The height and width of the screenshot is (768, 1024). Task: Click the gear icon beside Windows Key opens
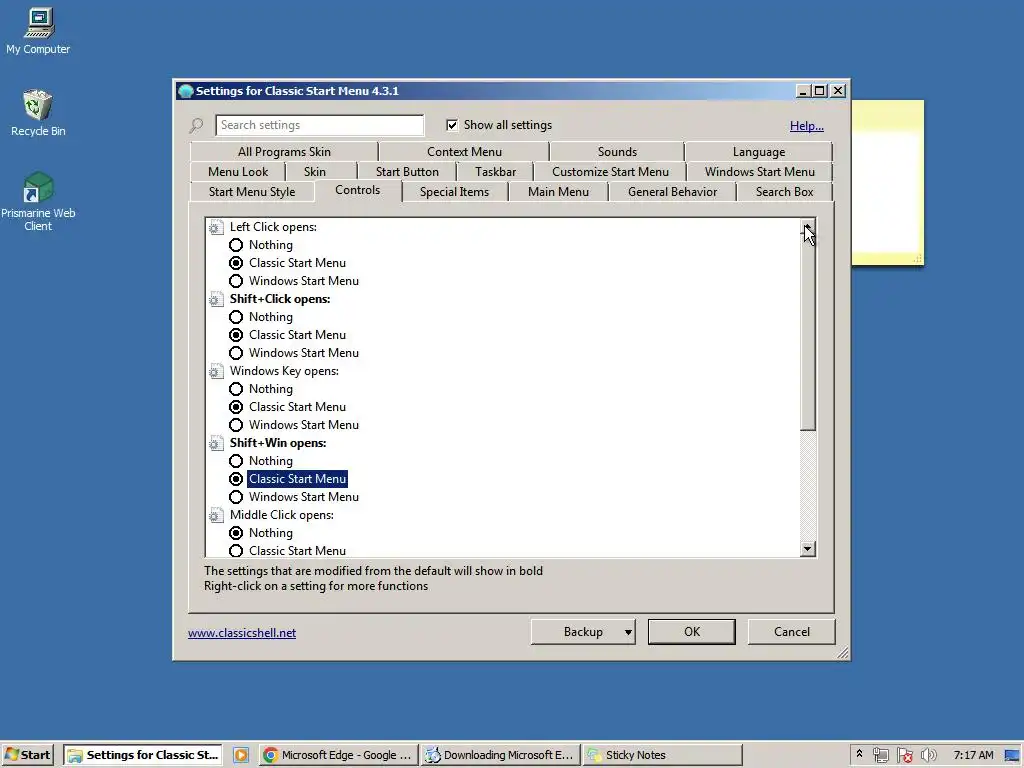pyautogui.click(x=216, y=371)
